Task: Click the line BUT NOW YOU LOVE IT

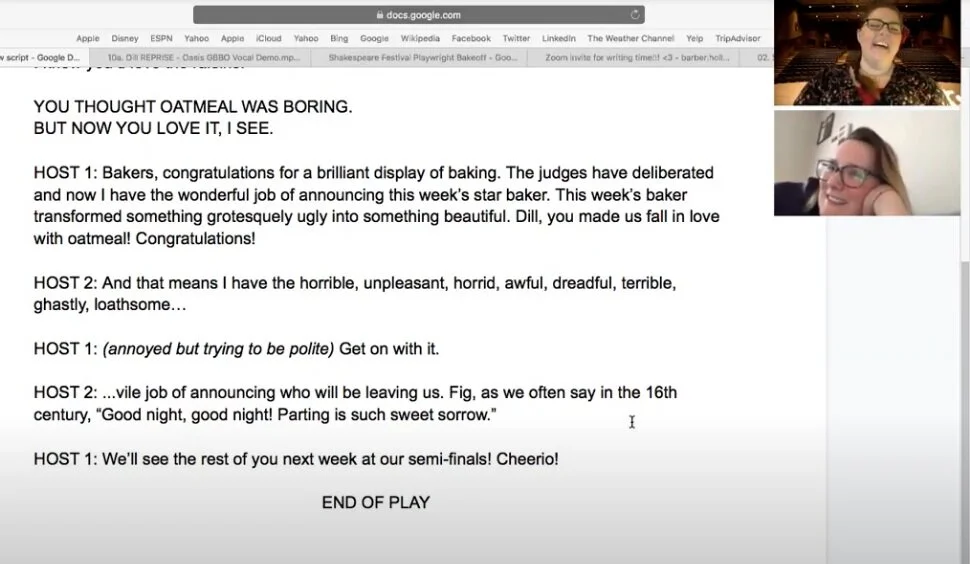Action: (153, 129)
